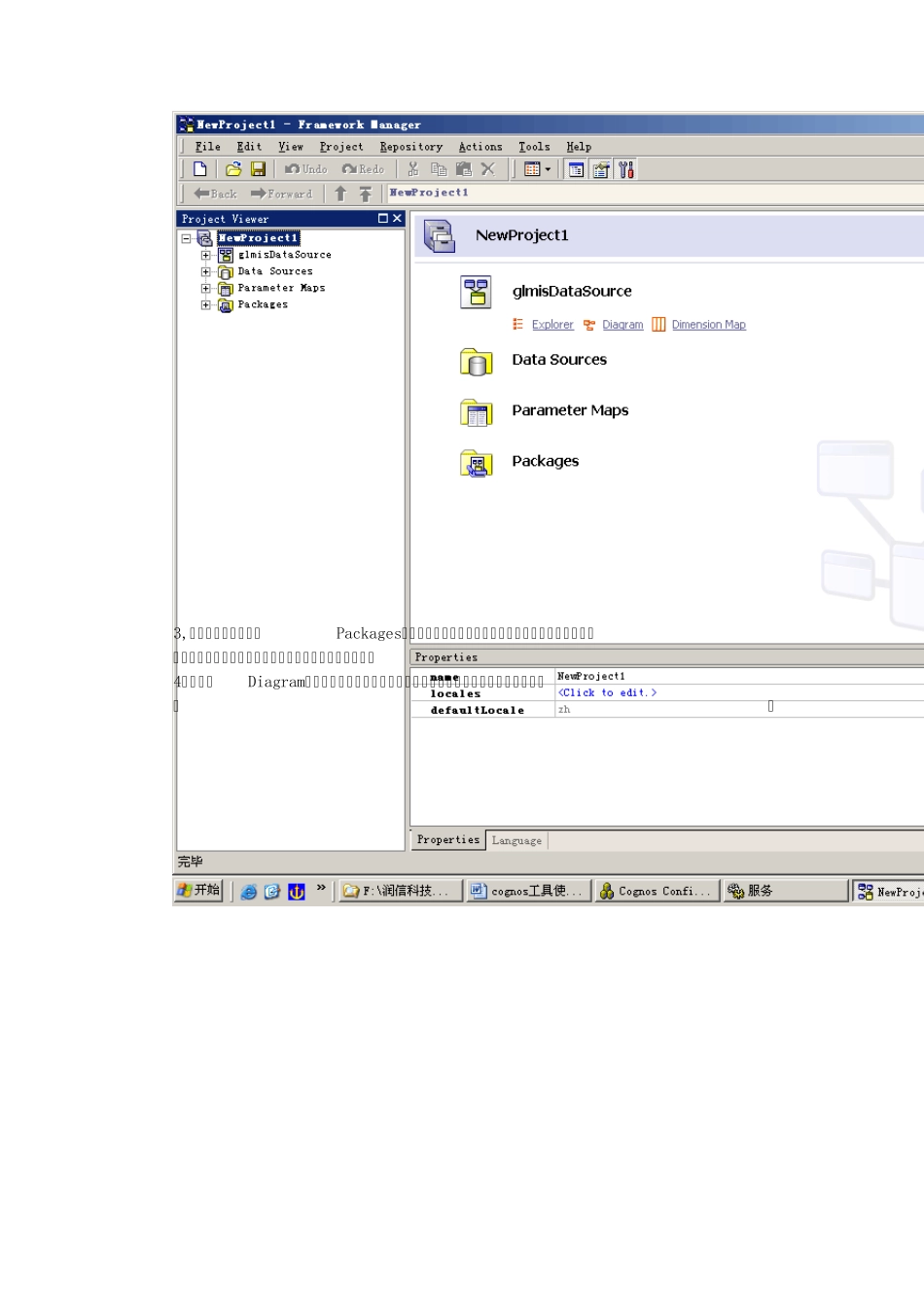This screenshot has height=1307, width=924.
Task: Click the glmisDataSource namespace icon in main pane
Action: [x=476, y=292]
